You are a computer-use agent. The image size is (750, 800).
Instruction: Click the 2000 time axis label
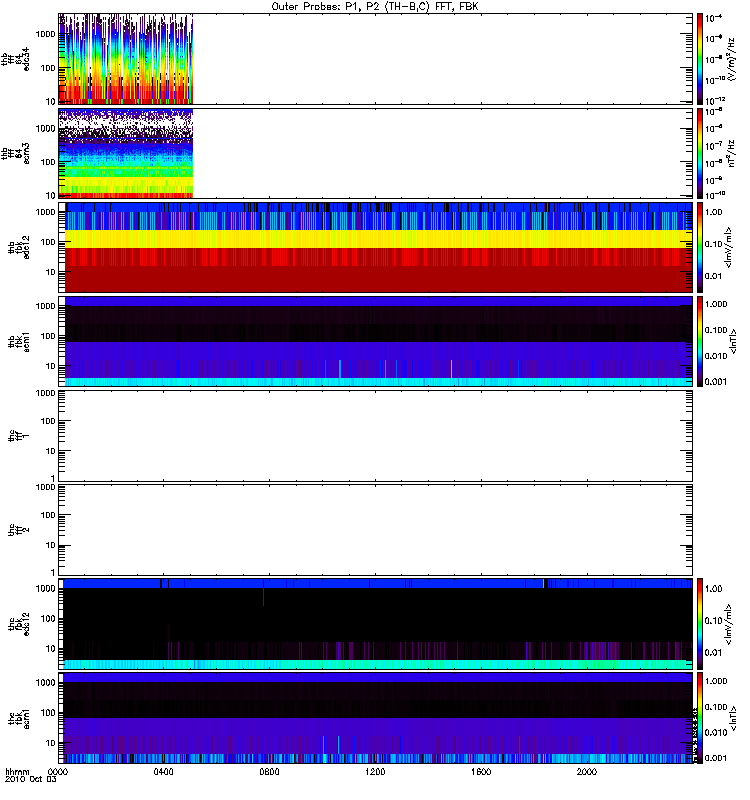click(587, 772)
